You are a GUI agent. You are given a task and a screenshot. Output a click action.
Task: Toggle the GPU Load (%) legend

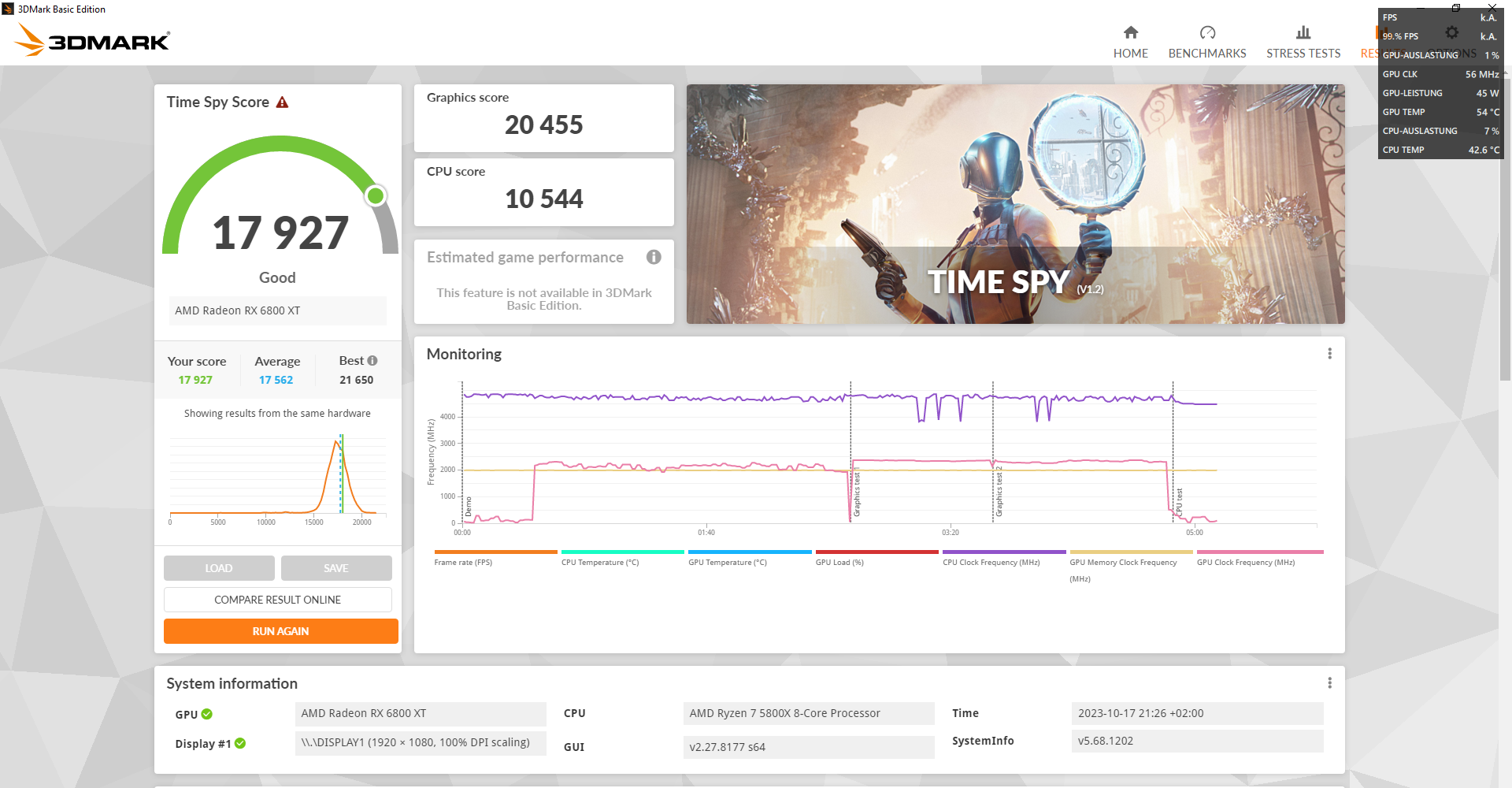click(x=876, y=558)
